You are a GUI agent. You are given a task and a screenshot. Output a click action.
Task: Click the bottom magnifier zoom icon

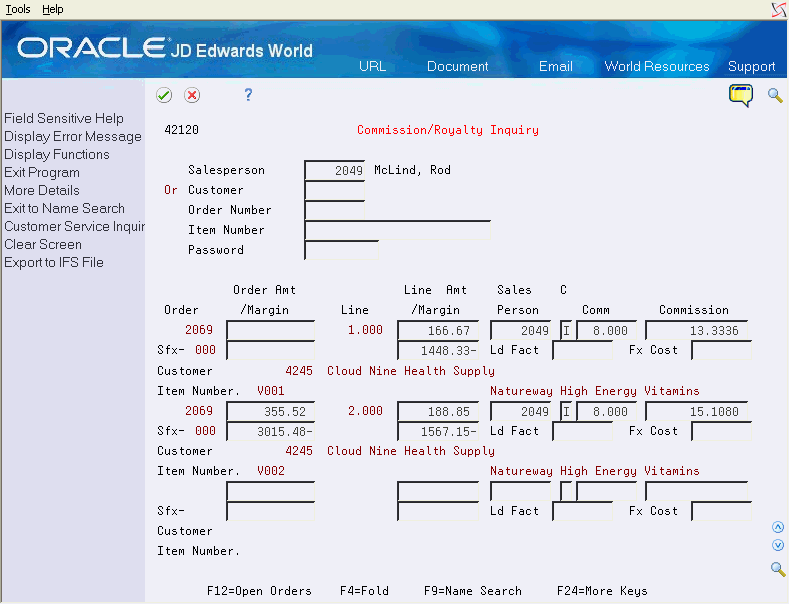click(x=778, y=569)
